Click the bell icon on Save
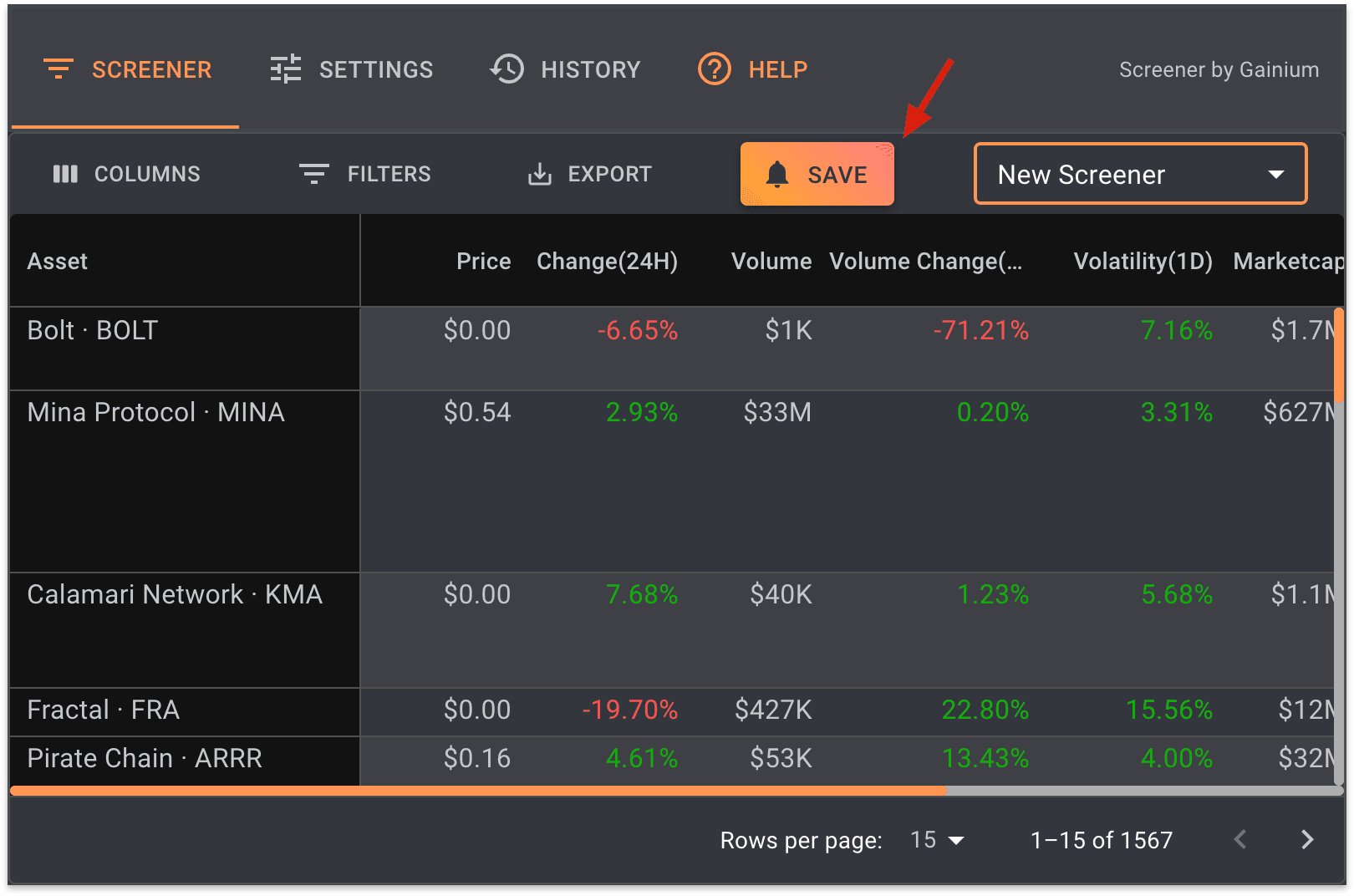 click(777, 174)
